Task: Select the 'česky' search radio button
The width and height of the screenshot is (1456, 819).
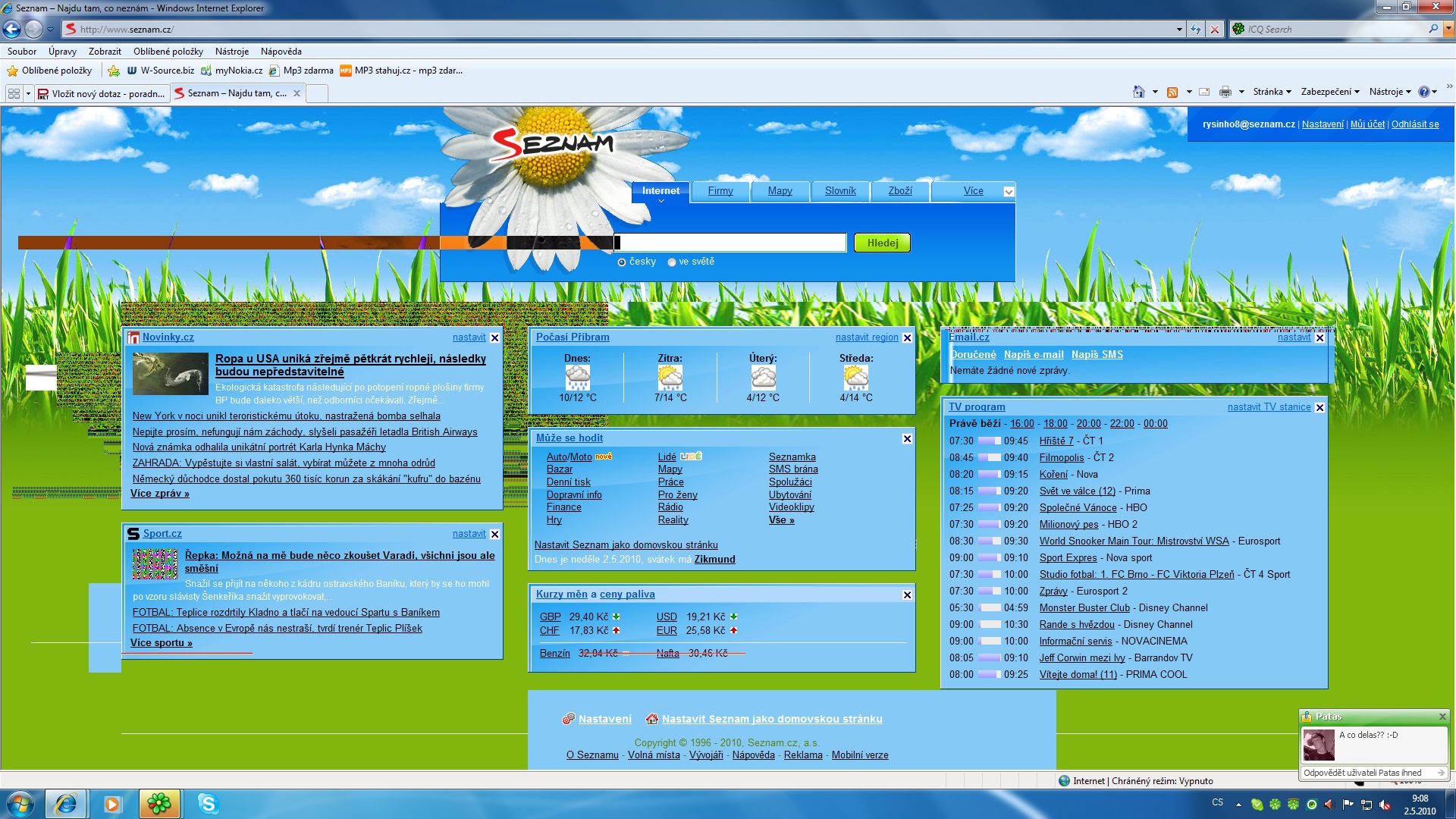Action: 622,262
